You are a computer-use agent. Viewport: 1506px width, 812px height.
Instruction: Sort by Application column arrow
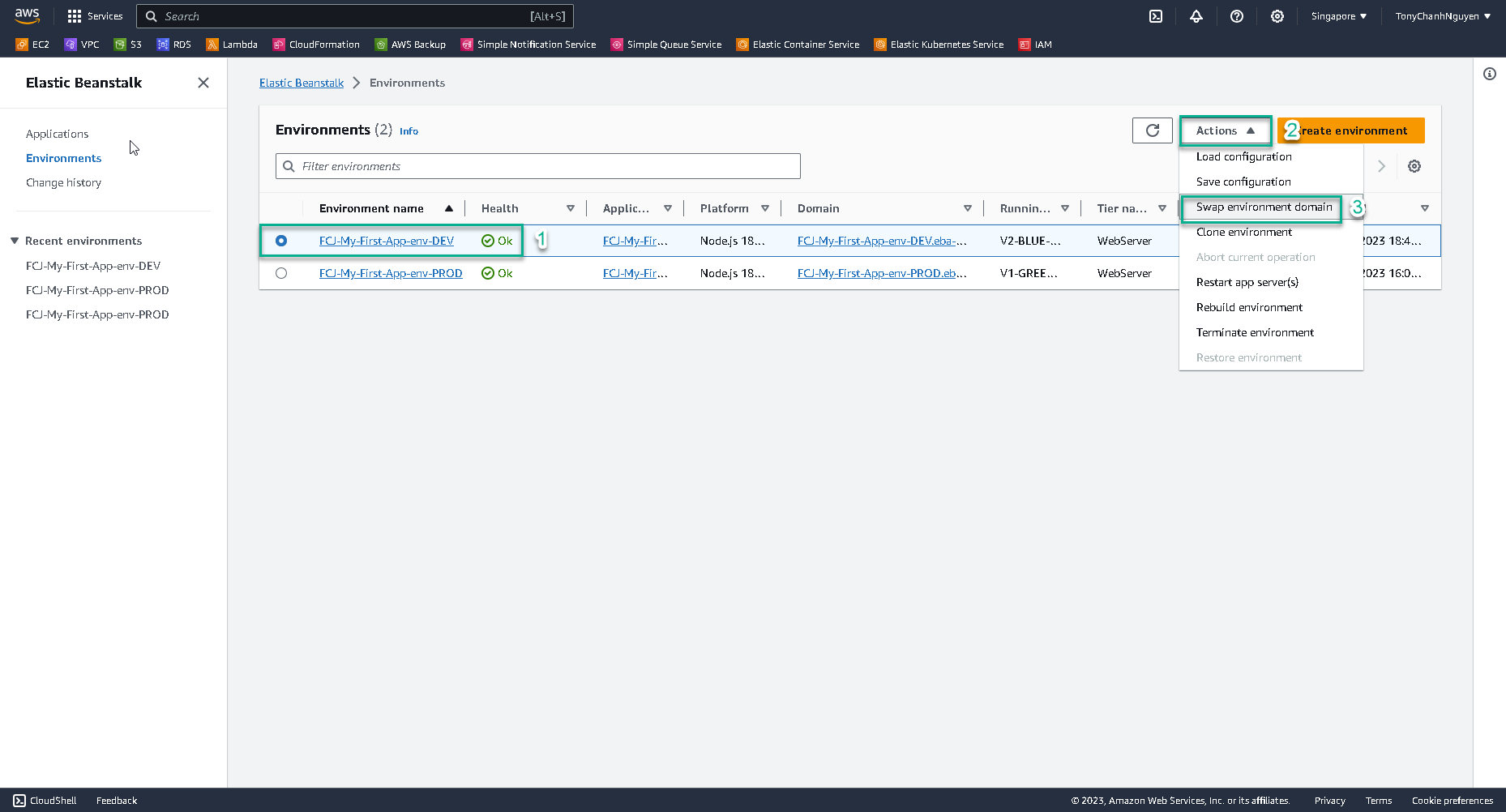(668, 208)
